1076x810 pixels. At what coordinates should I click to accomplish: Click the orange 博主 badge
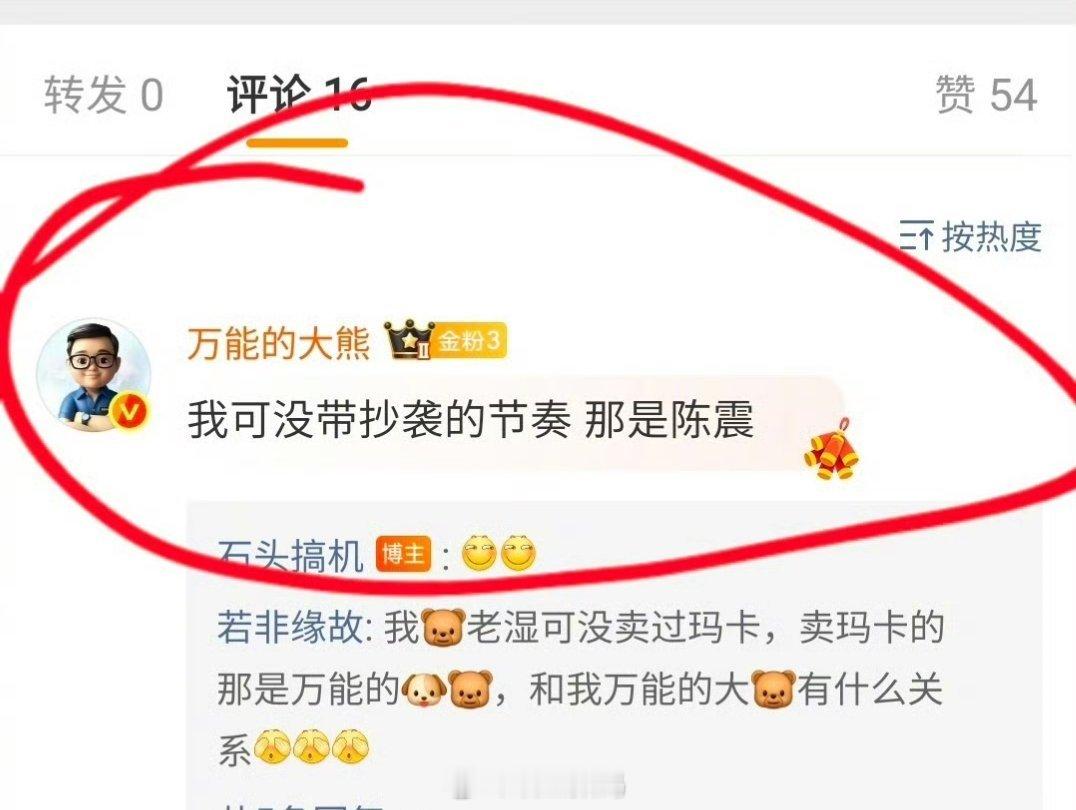coord(404,555)
